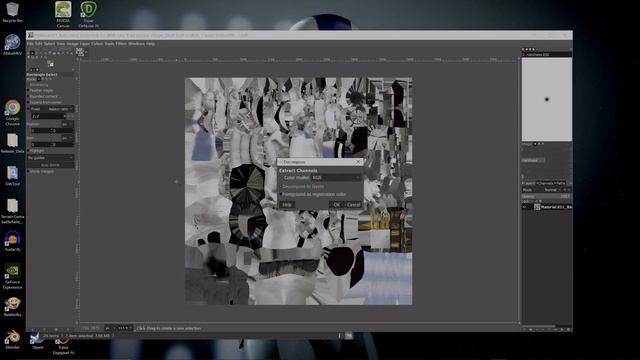Open Google Chrome desktop icon
This screenshot has width=640, height=360.
12,113
